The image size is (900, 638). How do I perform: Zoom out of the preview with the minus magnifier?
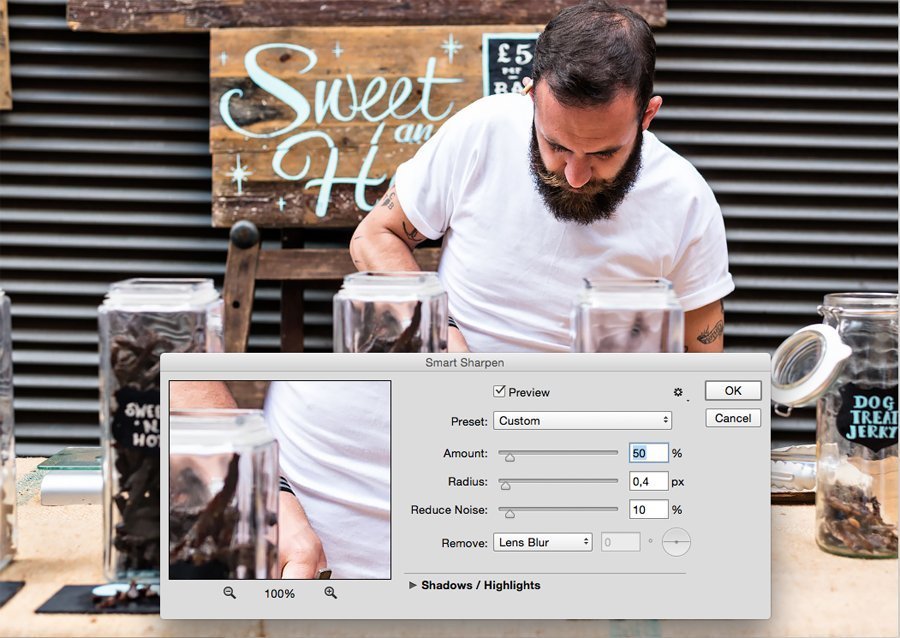229,593
